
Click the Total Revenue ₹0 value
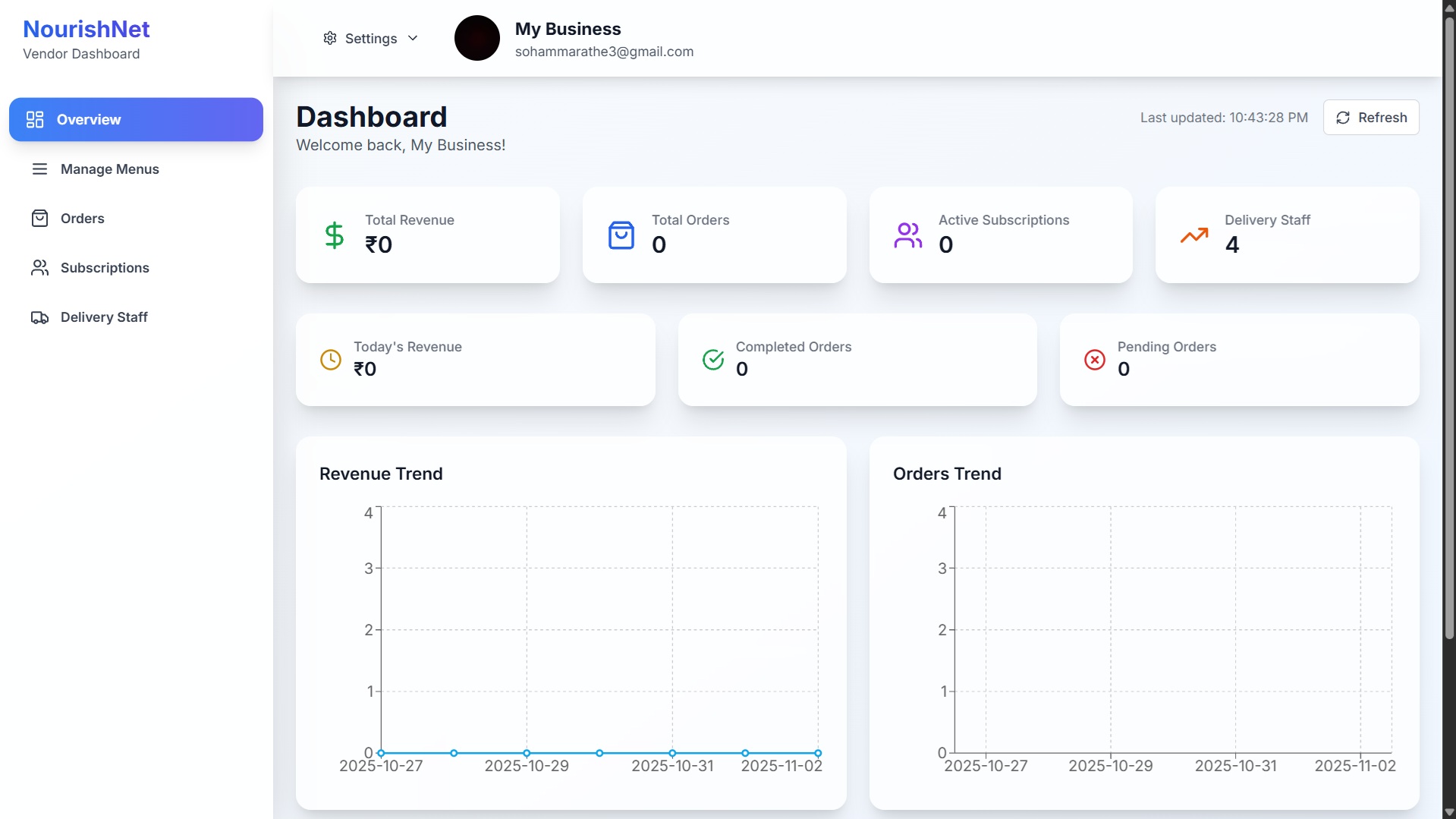379,244
